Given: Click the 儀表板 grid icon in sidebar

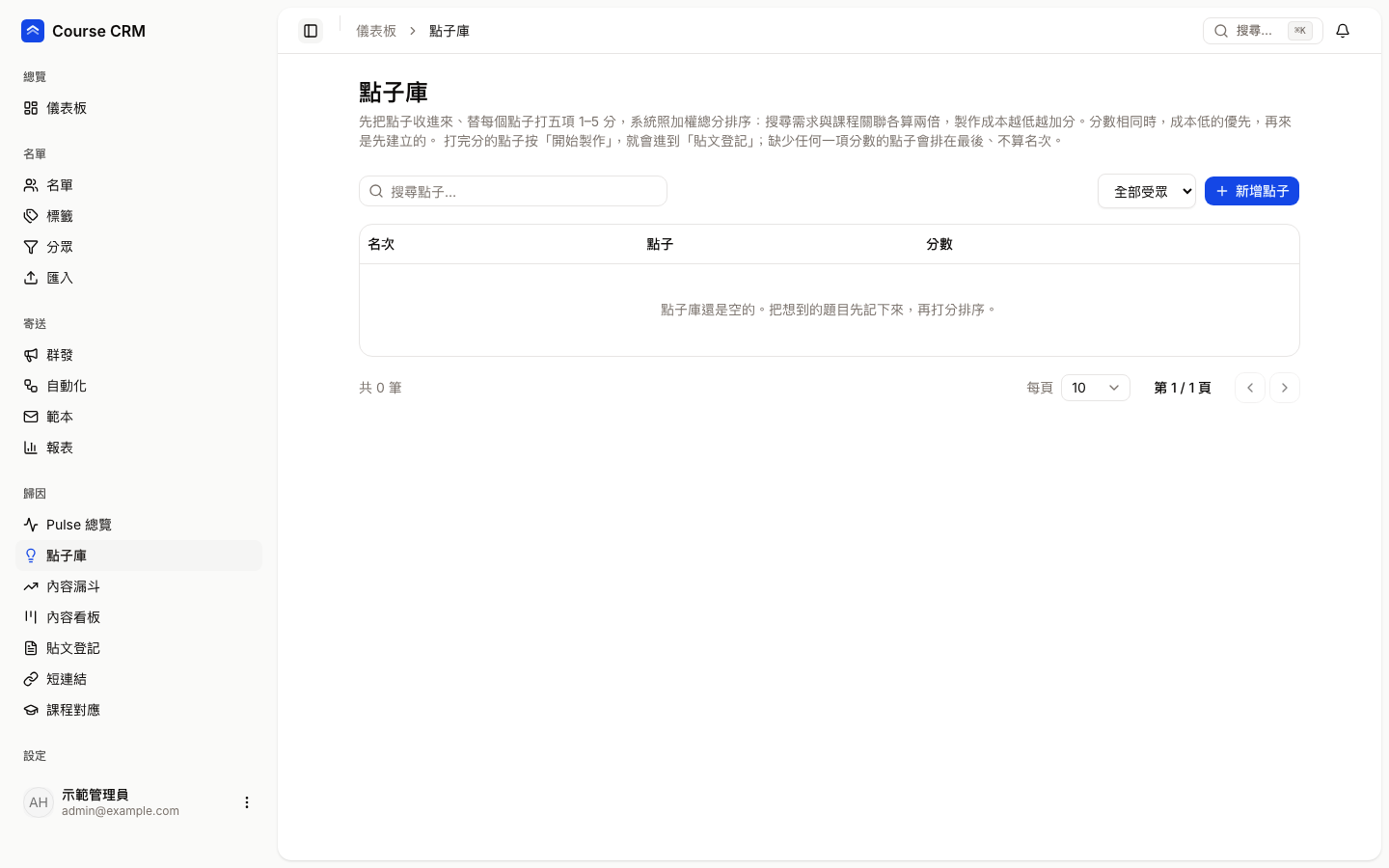Looking at the screenshot, I should click(31, 108).
